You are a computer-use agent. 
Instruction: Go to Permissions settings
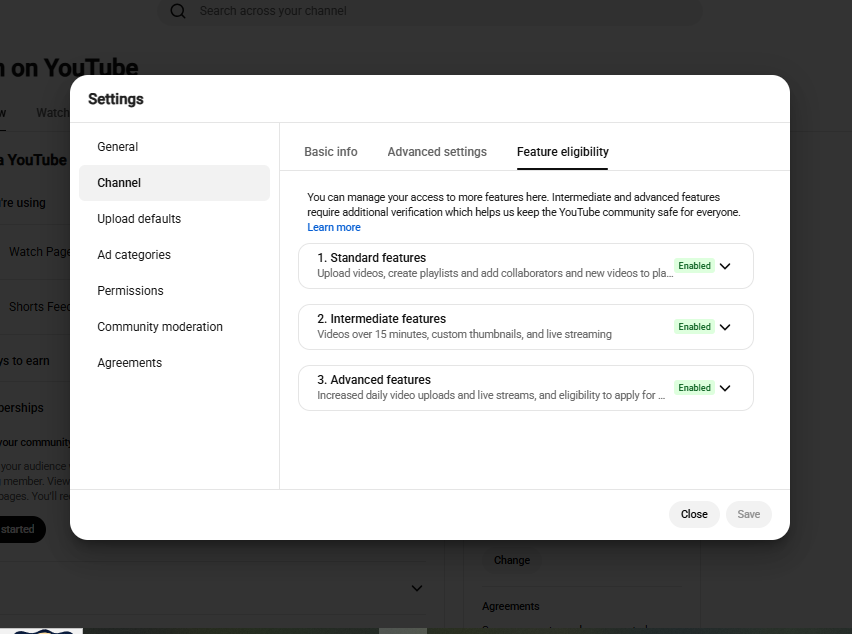(174, 291)
